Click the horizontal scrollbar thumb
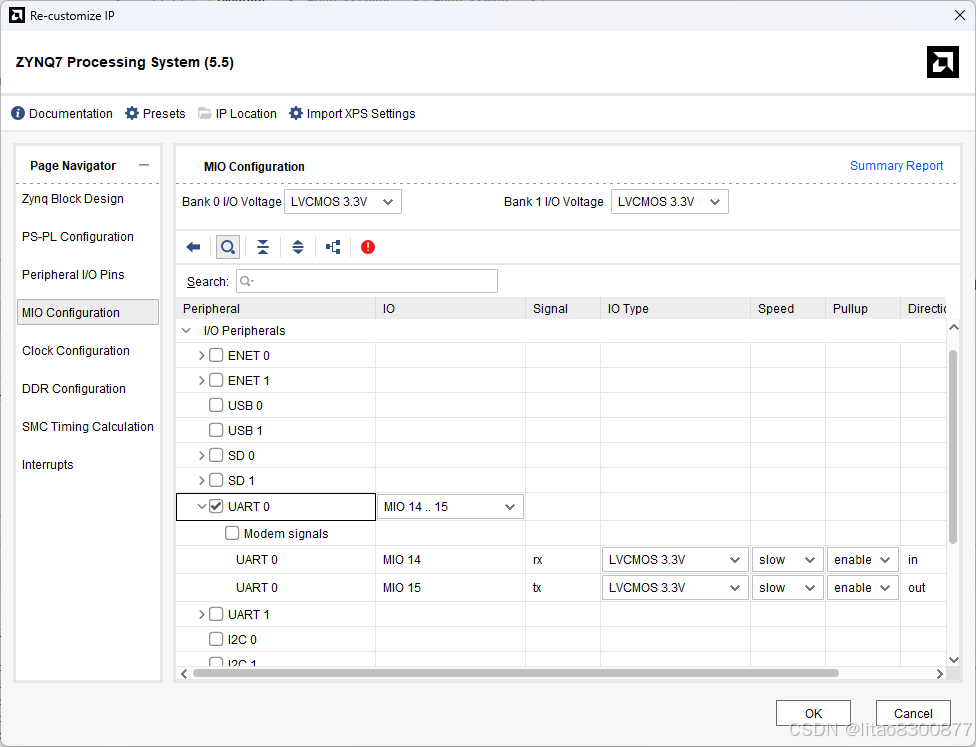Image resolution: width=976 pixels, height=747 pixels. click(515, 673)
